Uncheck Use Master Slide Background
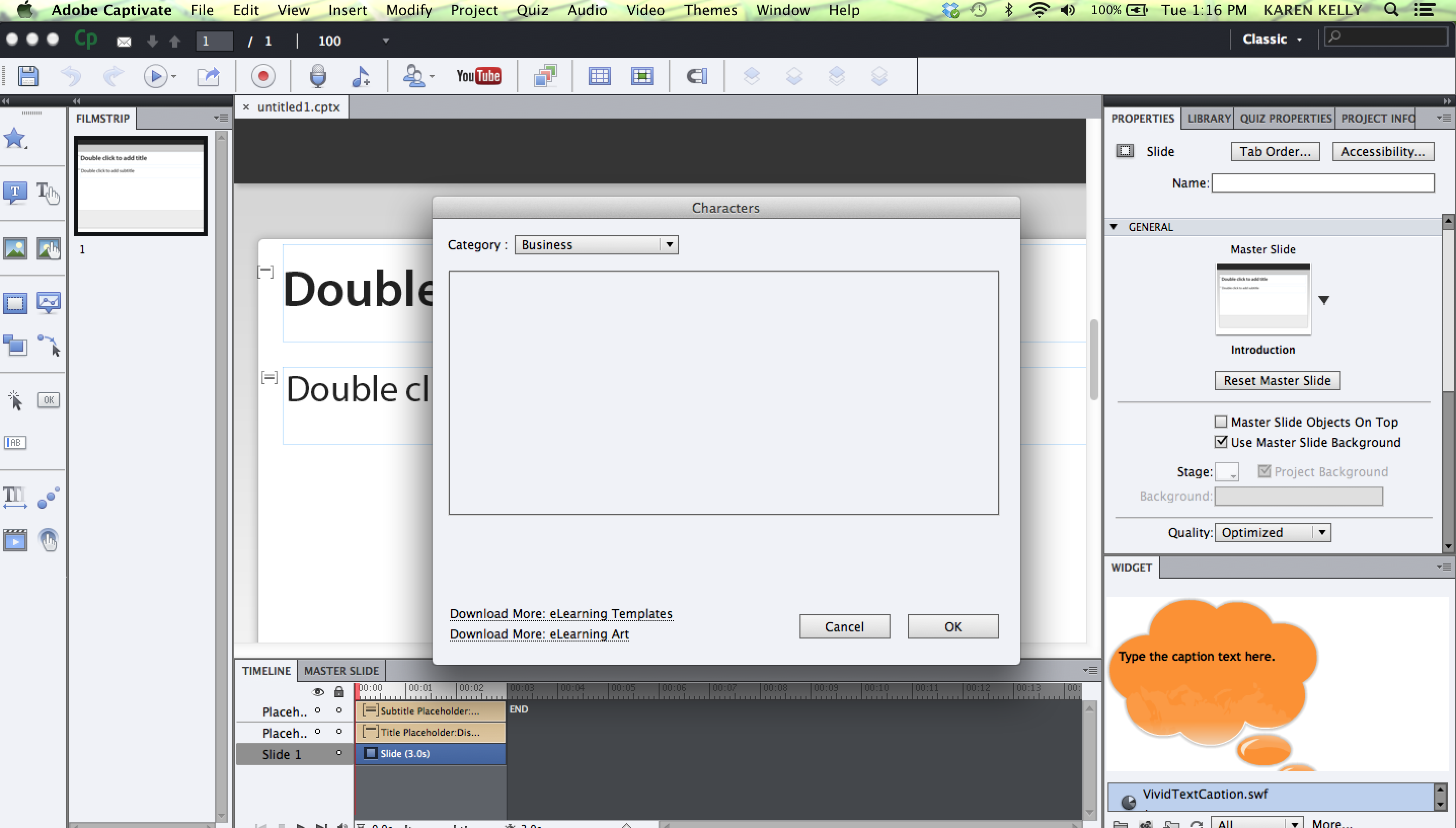The image size is (1456, 828). [x=1220, y=442]
